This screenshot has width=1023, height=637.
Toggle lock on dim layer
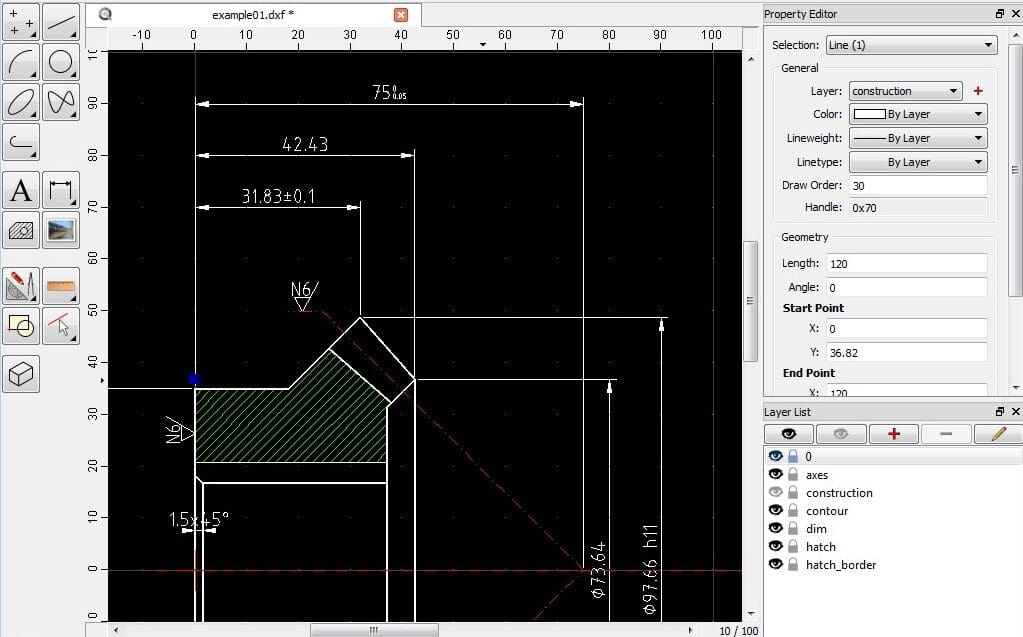[x=793, y=527]
